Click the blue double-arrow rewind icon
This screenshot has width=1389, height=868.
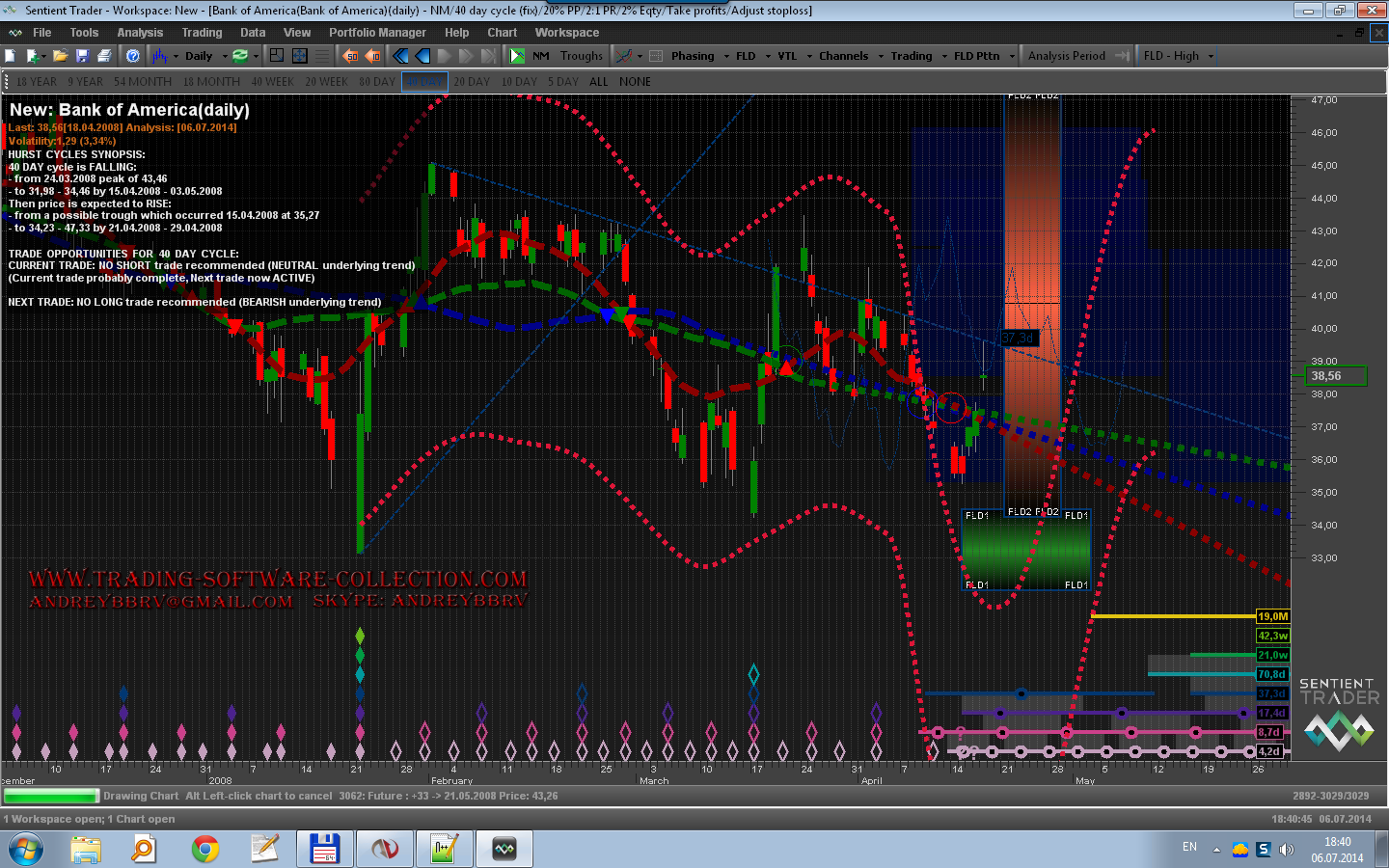[400, 56]
